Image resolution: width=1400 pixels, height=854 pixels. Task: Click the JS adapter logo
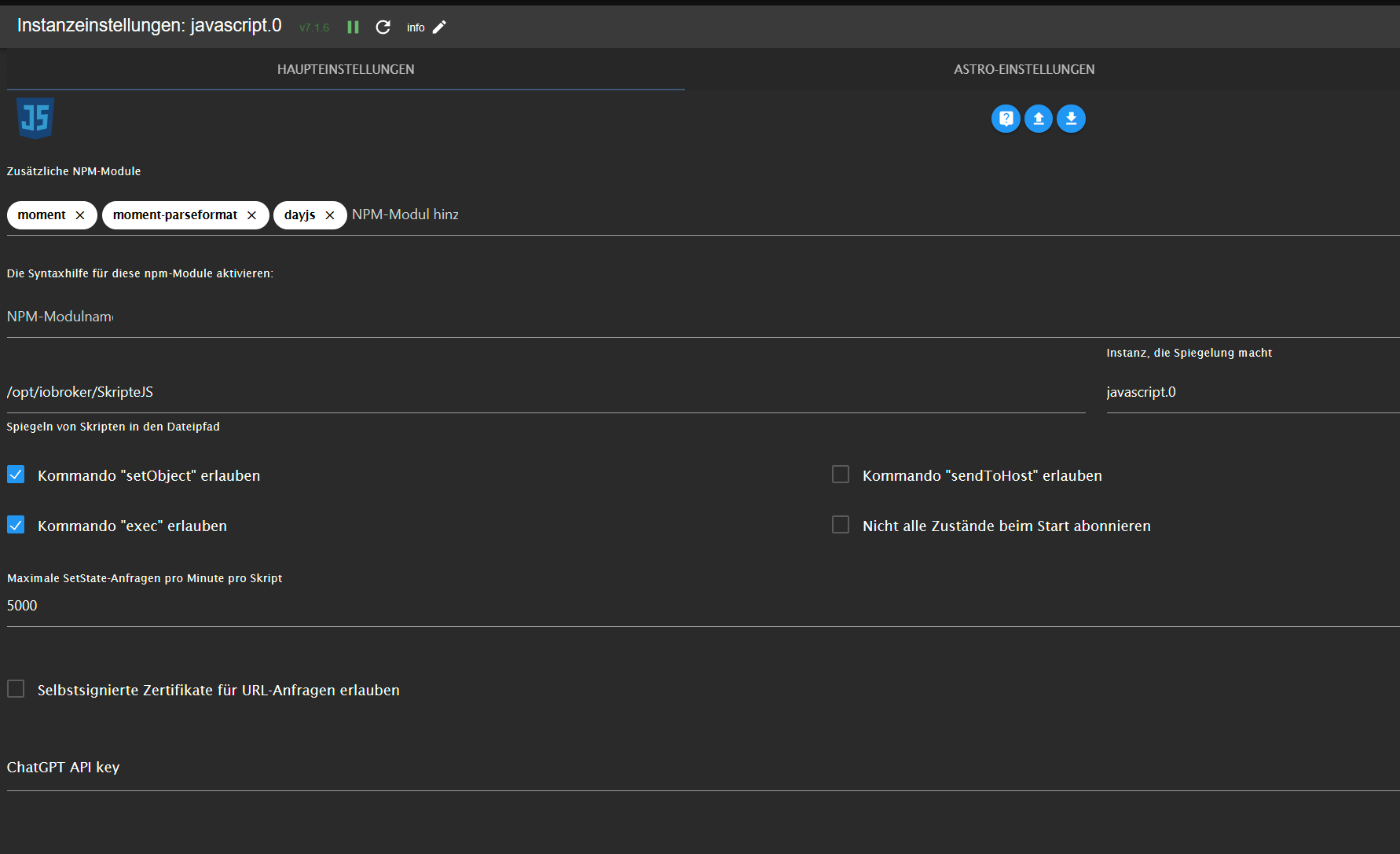35,119
